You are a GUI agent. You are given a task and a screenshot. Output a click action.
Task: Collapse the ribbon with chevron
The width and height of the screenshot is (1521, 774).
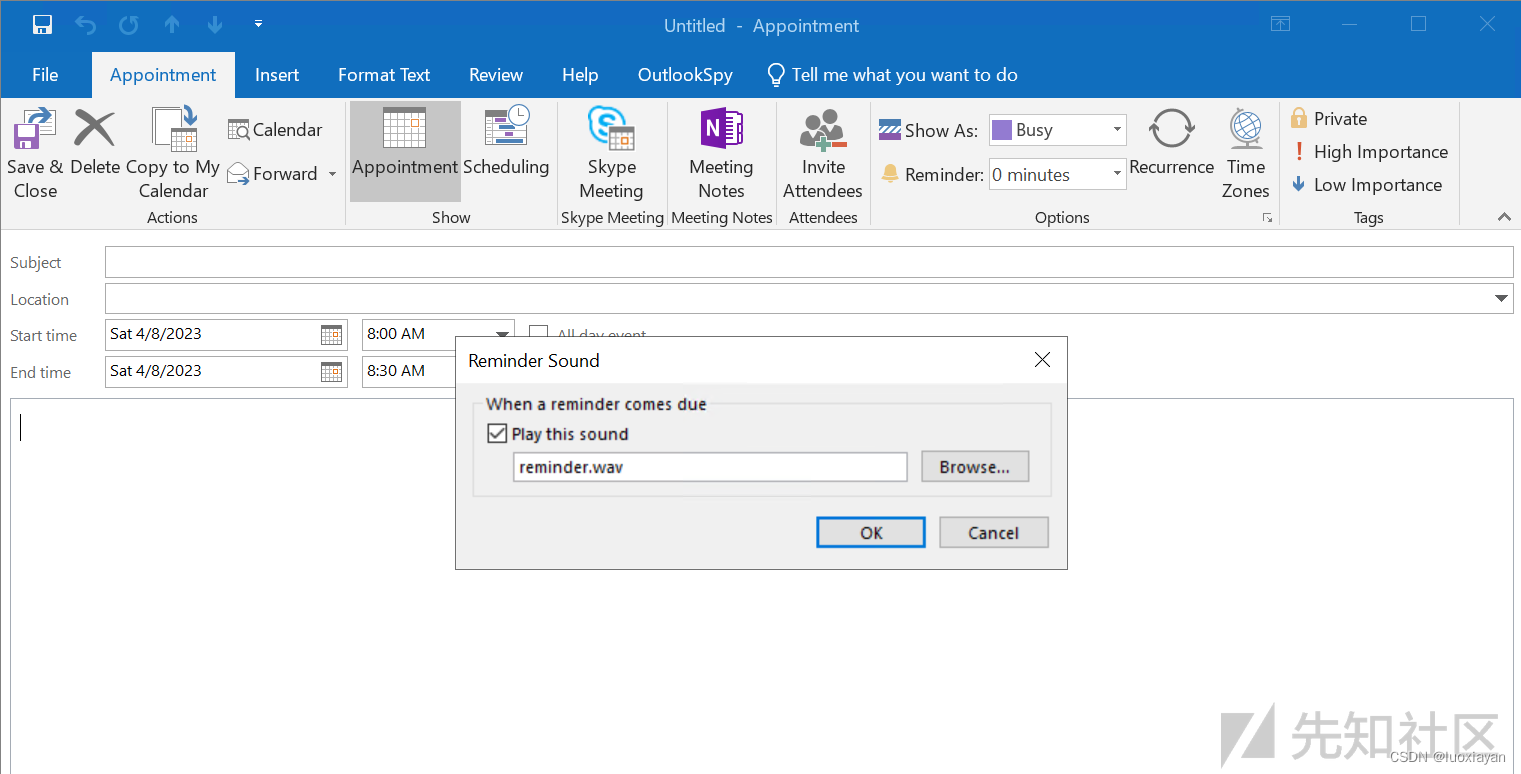click(1503, 217)
